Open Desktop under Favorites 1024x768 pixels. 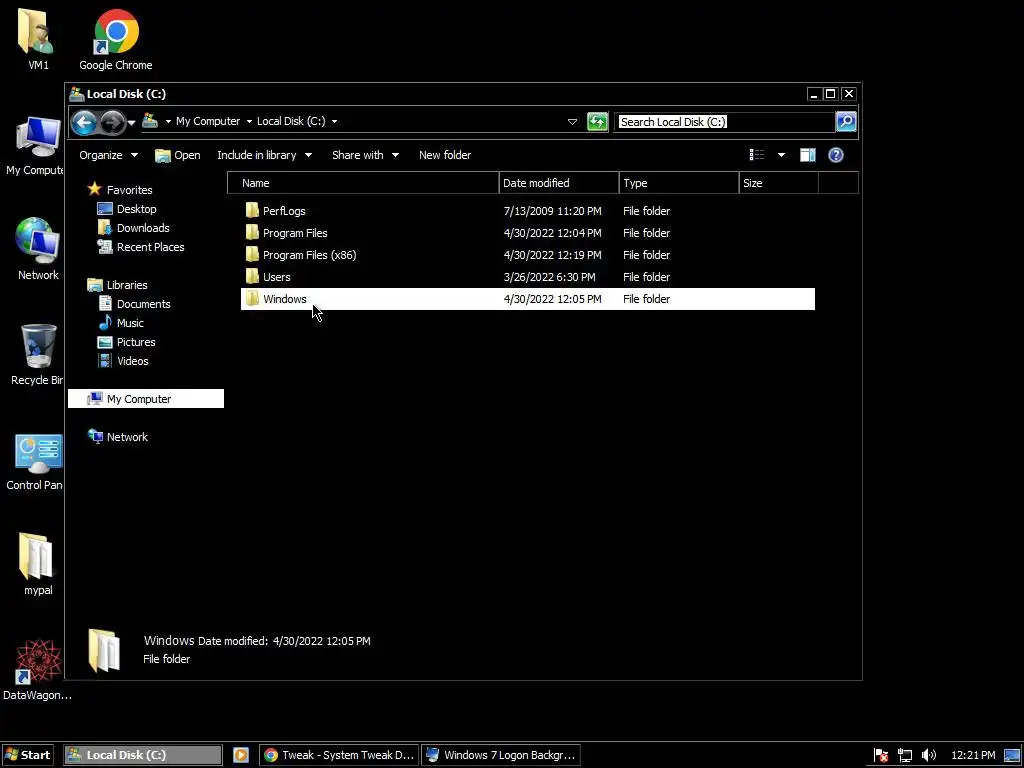[x=136, y=209]
